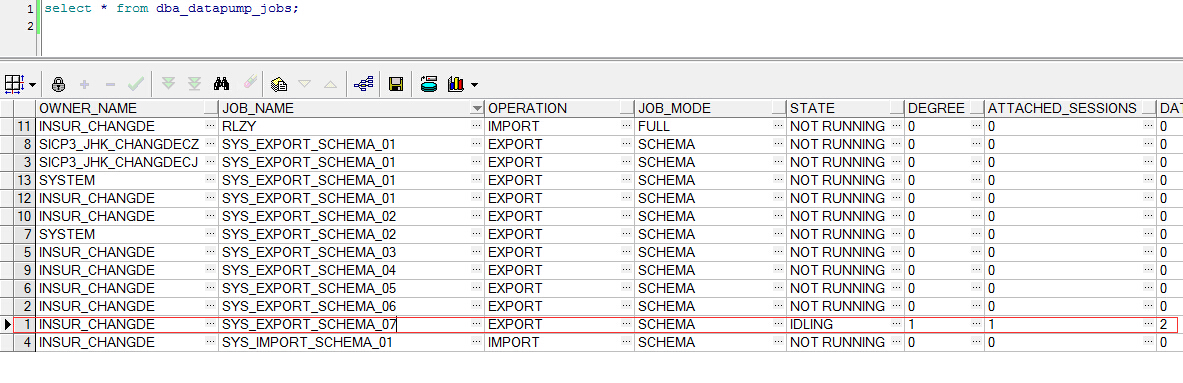Open ellipsis button of IDLING state cell

(897, 325)
